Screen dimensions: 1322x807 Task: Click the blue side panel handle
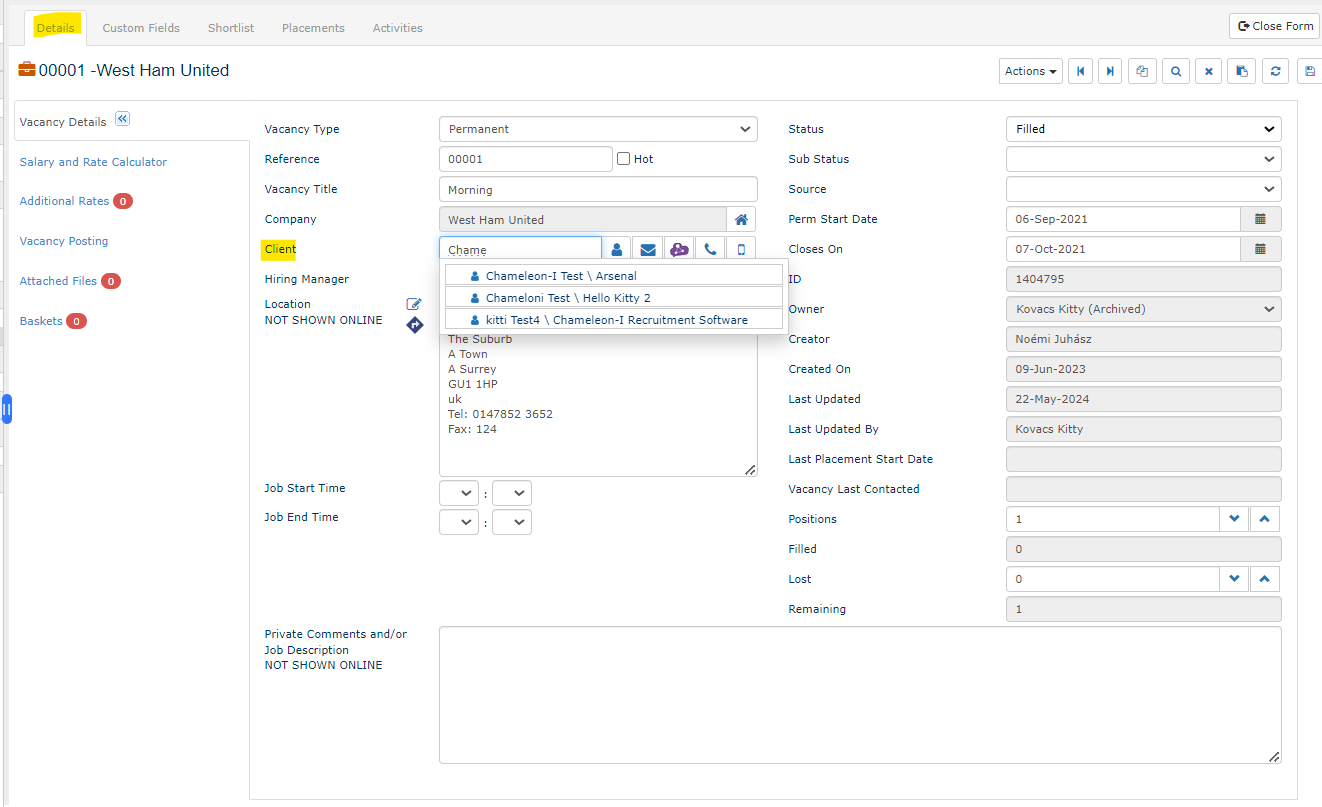6,409
